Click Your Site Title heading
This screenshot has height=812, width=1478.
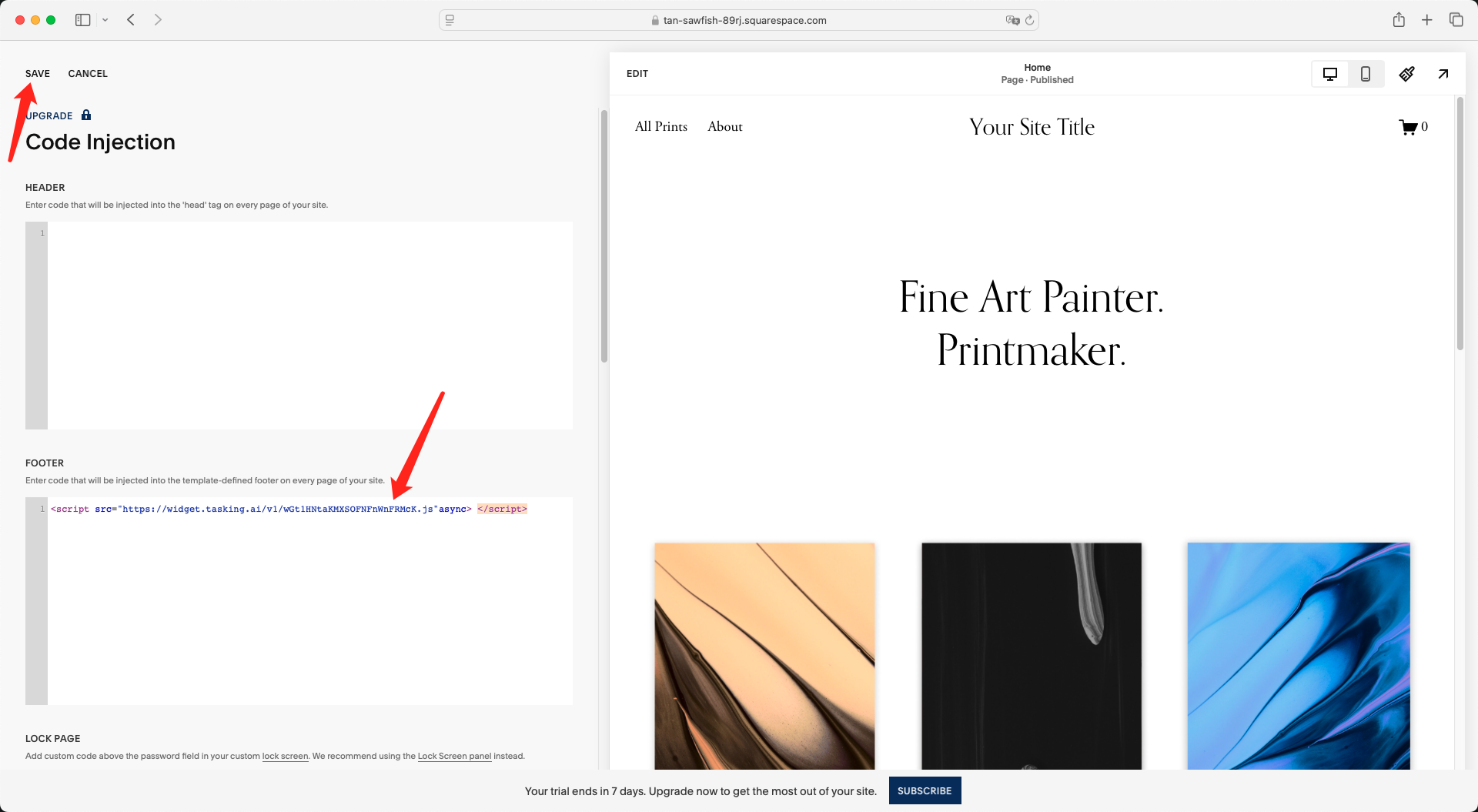pyautogui.click(x=1032, y=127)
